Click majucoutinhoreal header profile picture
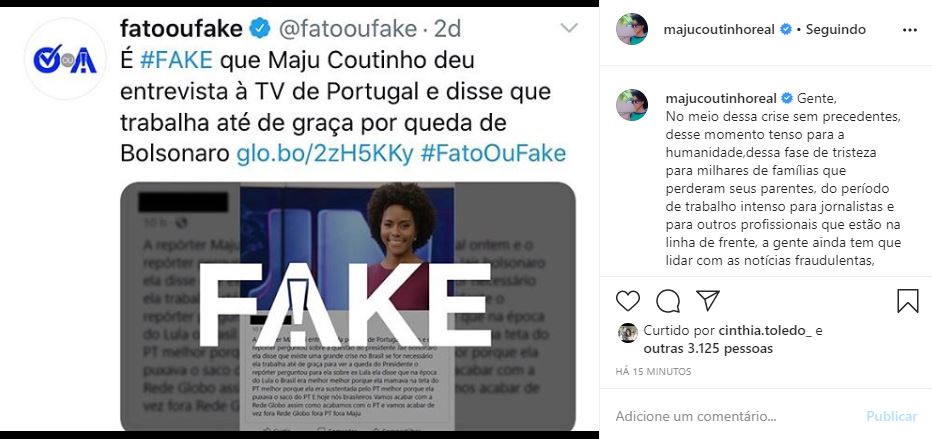 (632, 29)
